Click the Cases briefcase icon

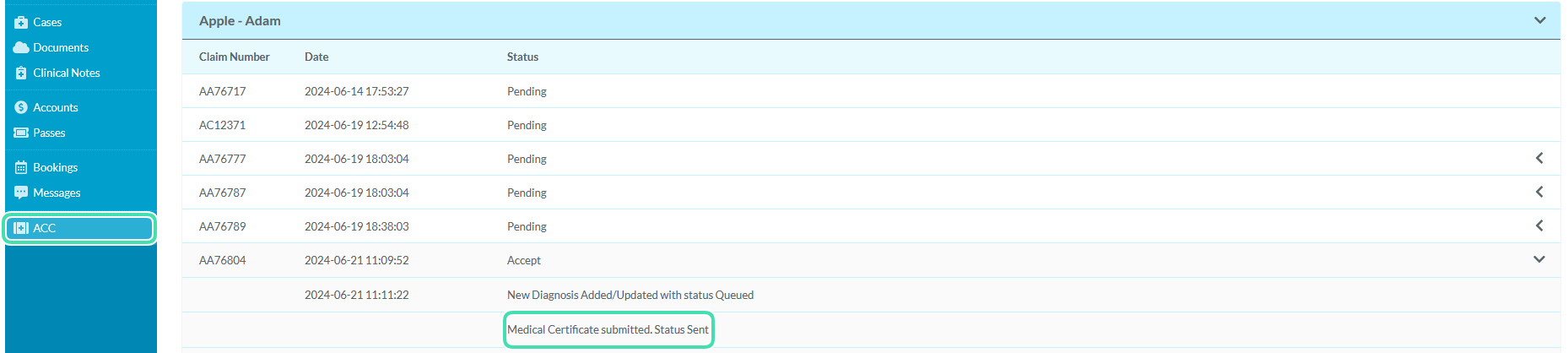coord(21,23)
